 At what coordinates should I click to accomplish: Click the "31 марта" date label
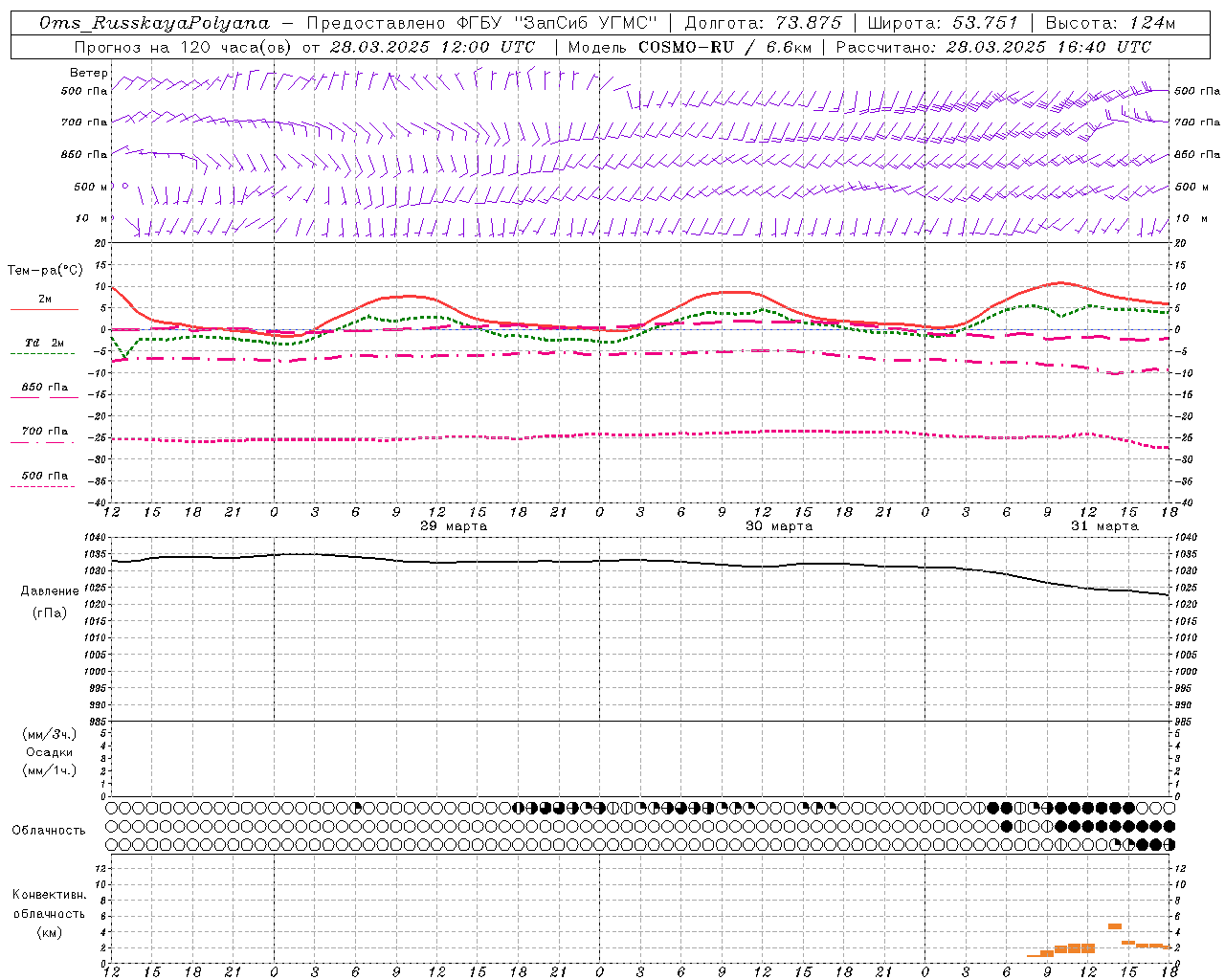click(x=1104, y=525)
